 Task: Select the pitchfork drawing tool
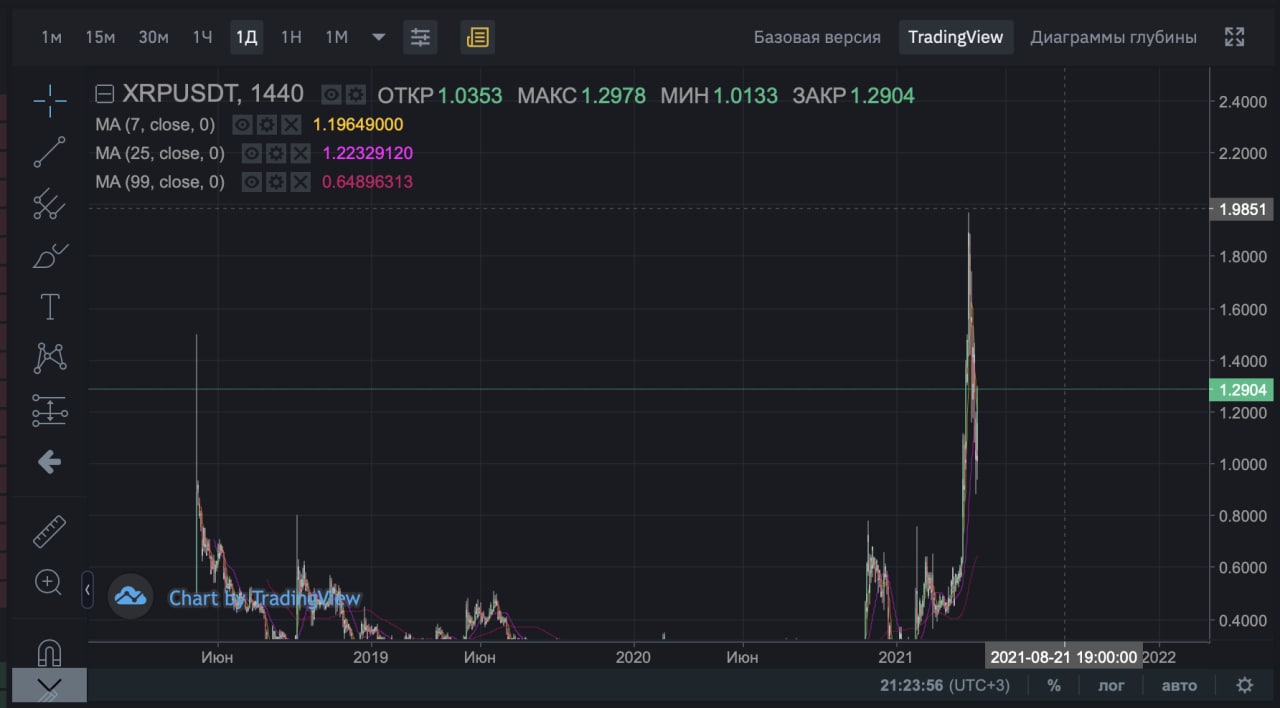49,203
